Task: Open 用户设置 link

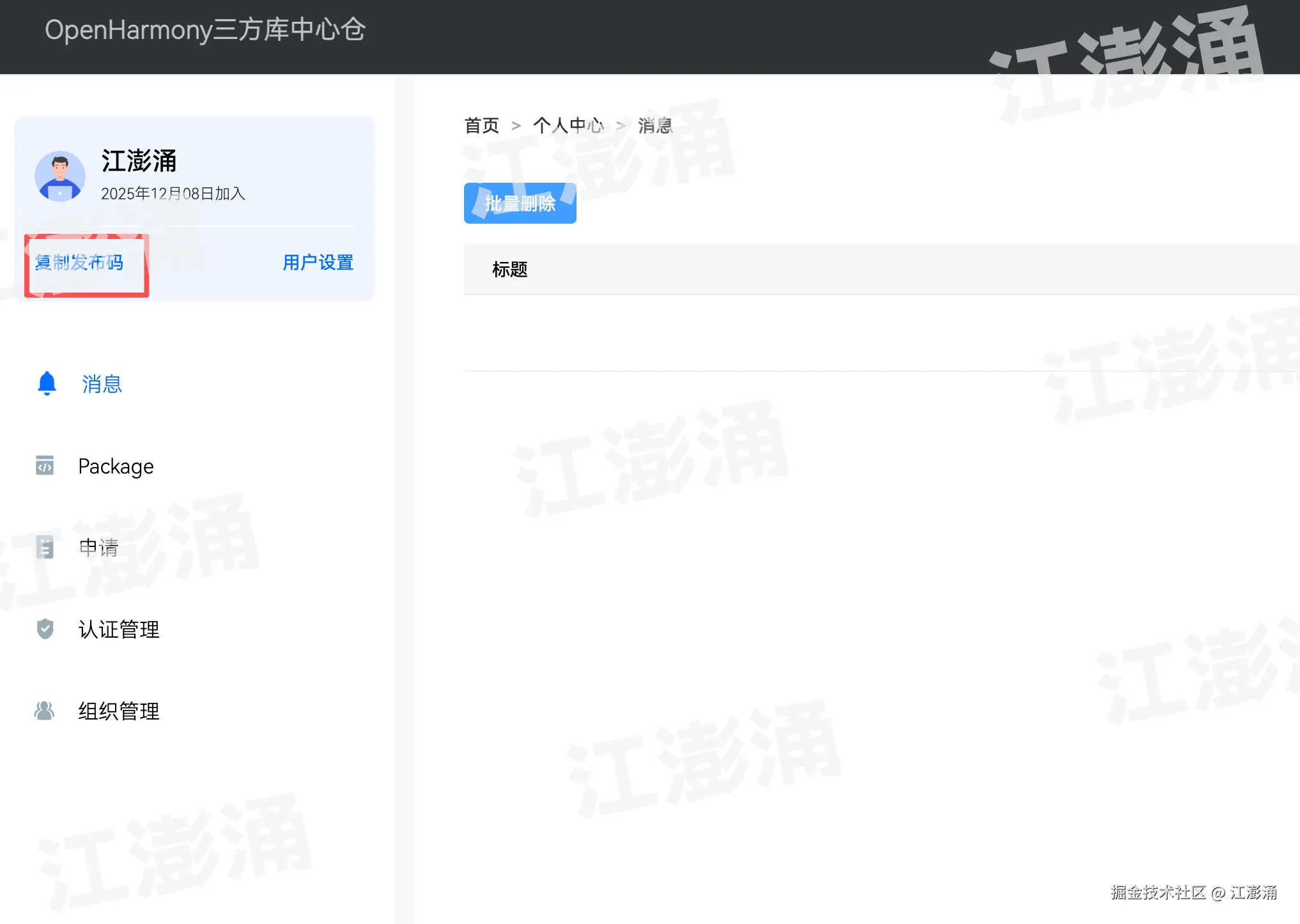Action: point(318,263)
